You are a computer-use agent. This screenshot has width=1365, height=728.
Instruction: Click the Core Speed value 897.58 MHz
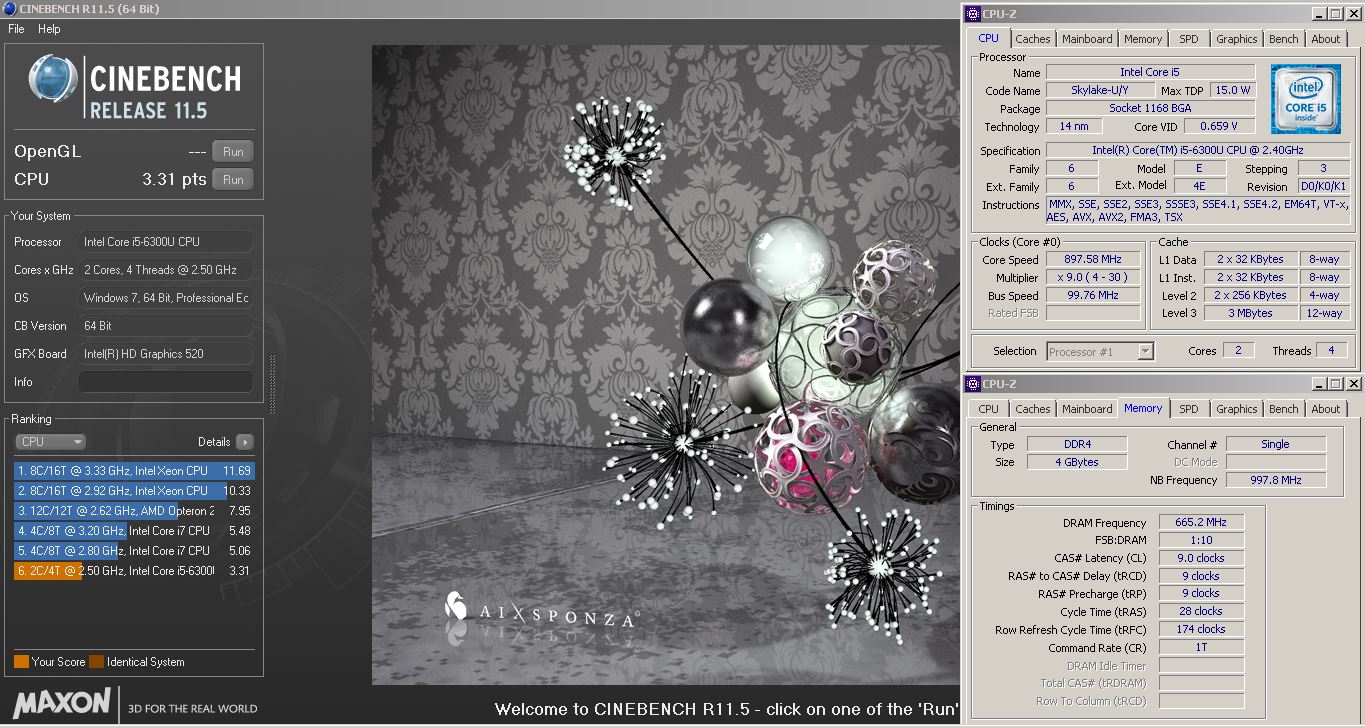coord(1093,260)
